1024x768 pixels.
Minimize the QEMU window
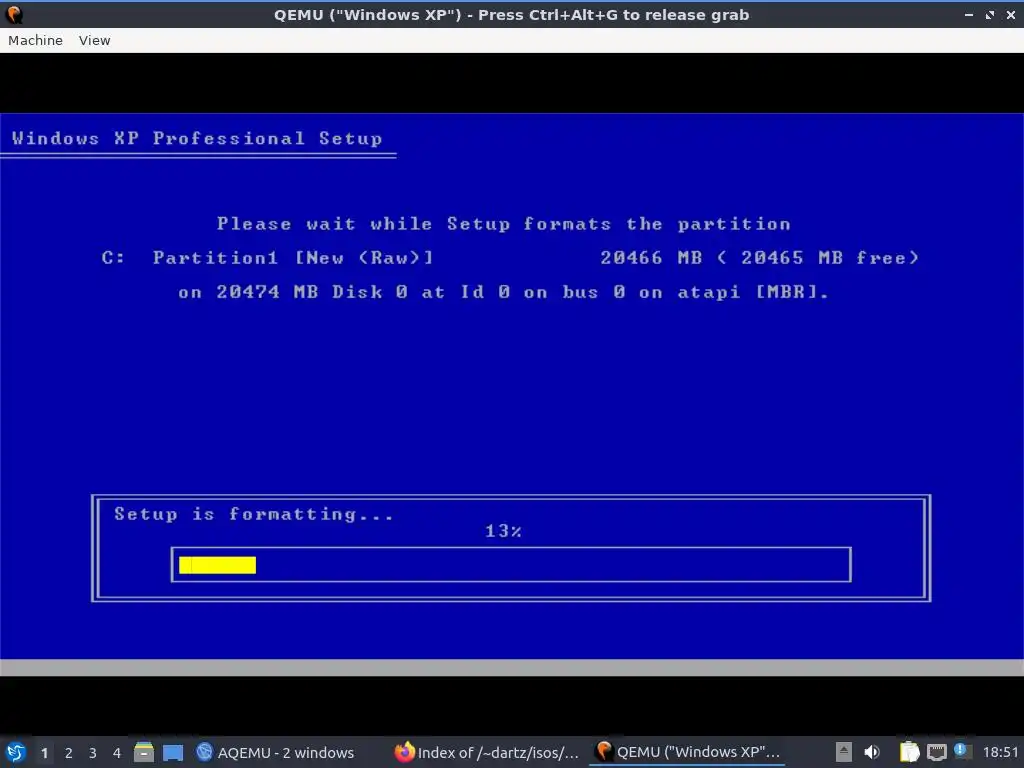click(x=969, y=14)
